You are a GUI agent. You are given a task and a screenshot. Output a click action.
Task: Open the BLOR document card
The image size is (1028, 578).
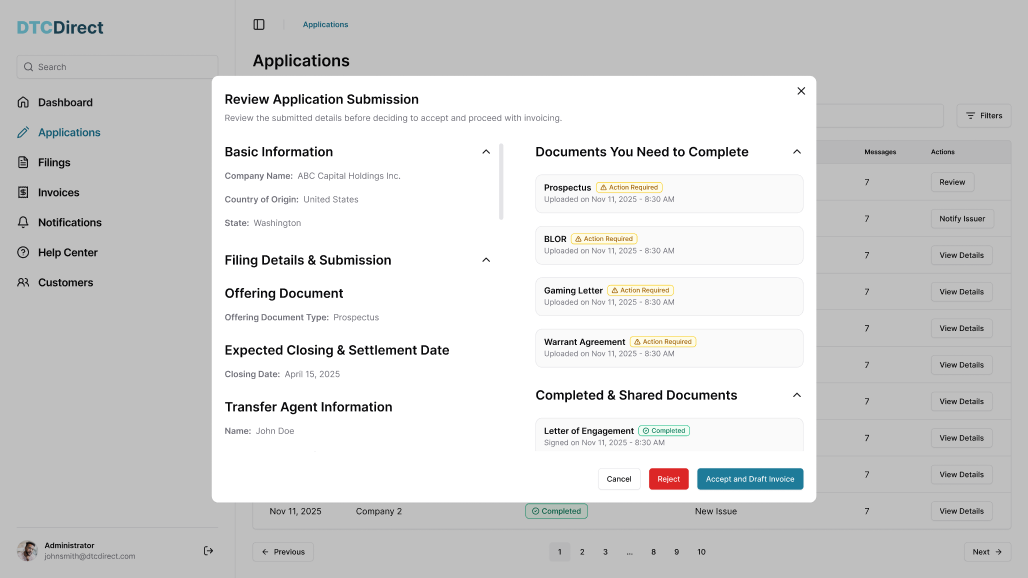click(669, 245)
